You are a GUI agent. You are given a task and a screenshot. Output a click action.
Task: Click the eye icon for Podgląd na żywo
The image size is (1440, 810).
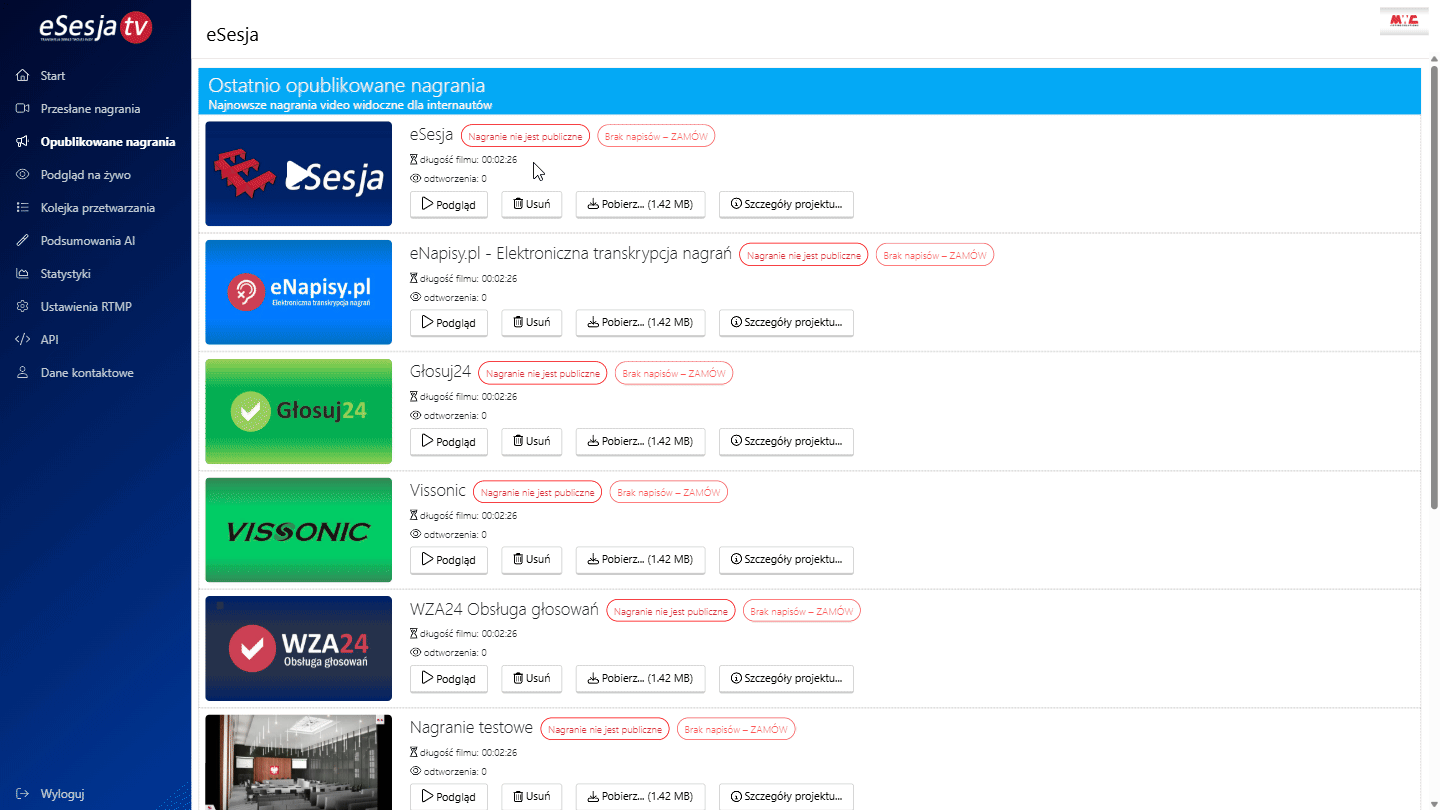(22, 175)
